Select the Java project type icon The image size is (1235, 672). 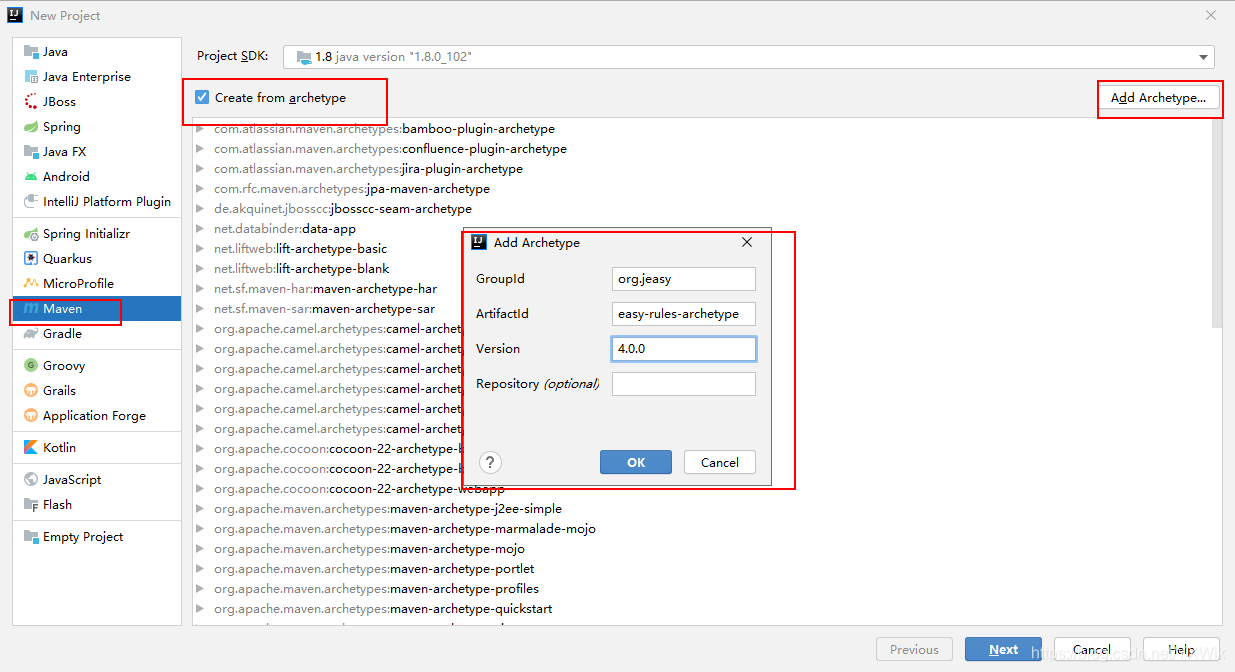coord(31,52)
